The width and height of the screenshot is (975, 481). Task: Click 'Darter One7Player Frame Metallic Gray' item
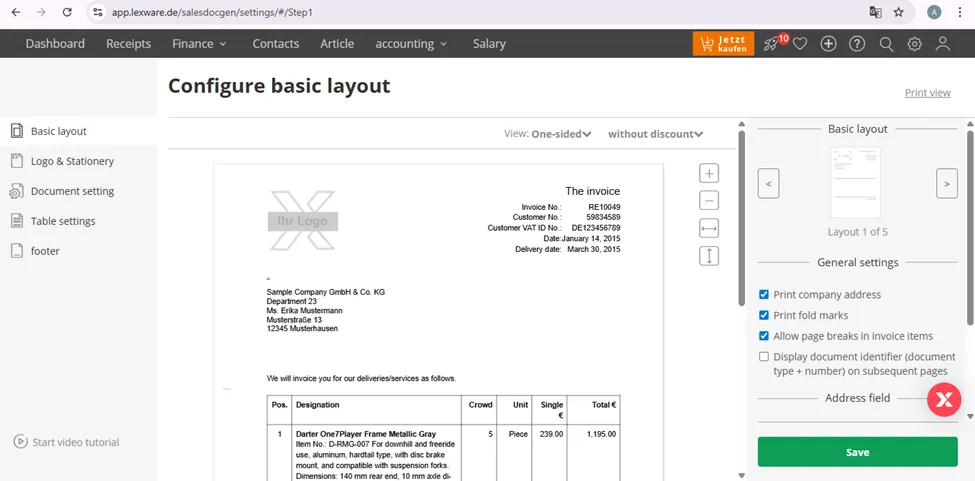click(x=366, y=434)
